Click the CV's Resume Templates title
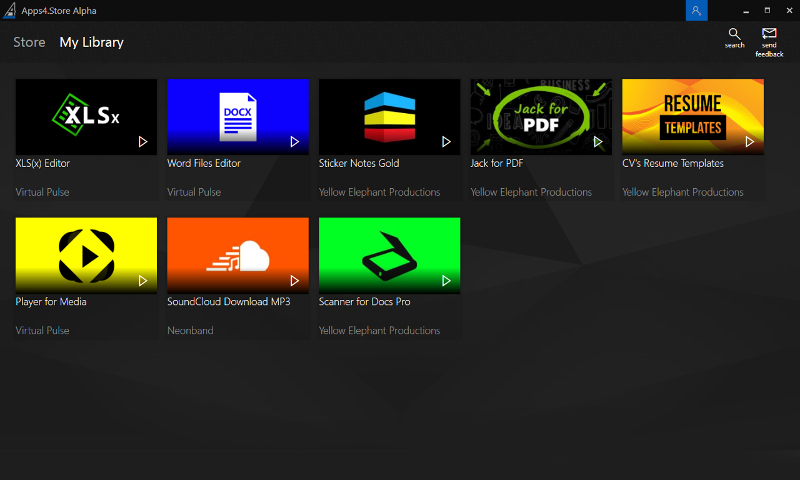The height and width of the screenshot is (480, 800). 672,163
